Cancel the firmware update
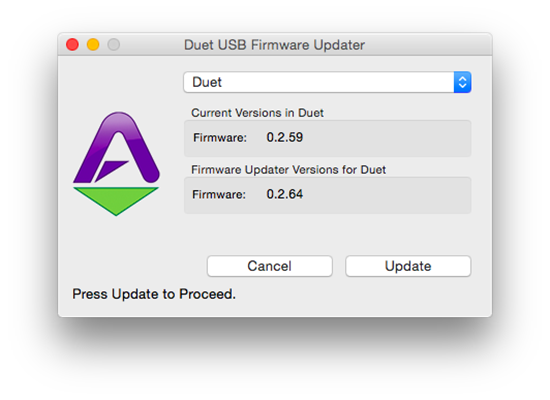Viewport: 550px width, 400px height. pyautogui.click(x=269, y=266)
